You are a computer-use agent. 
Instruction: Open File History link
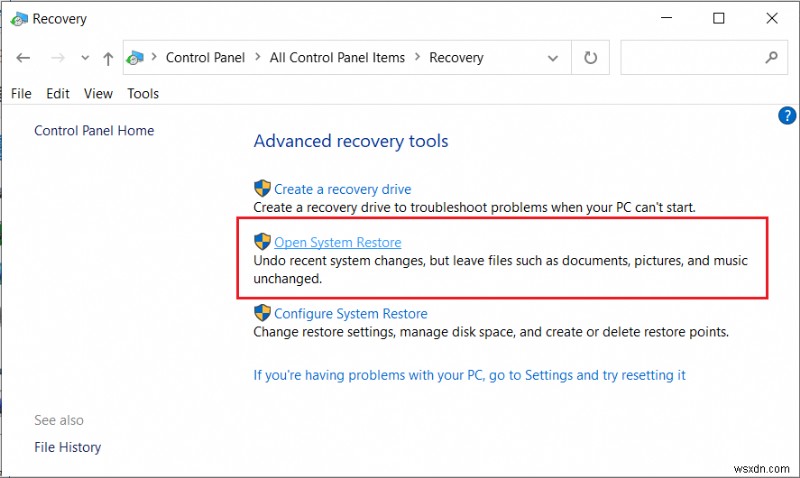click(67, 447)
